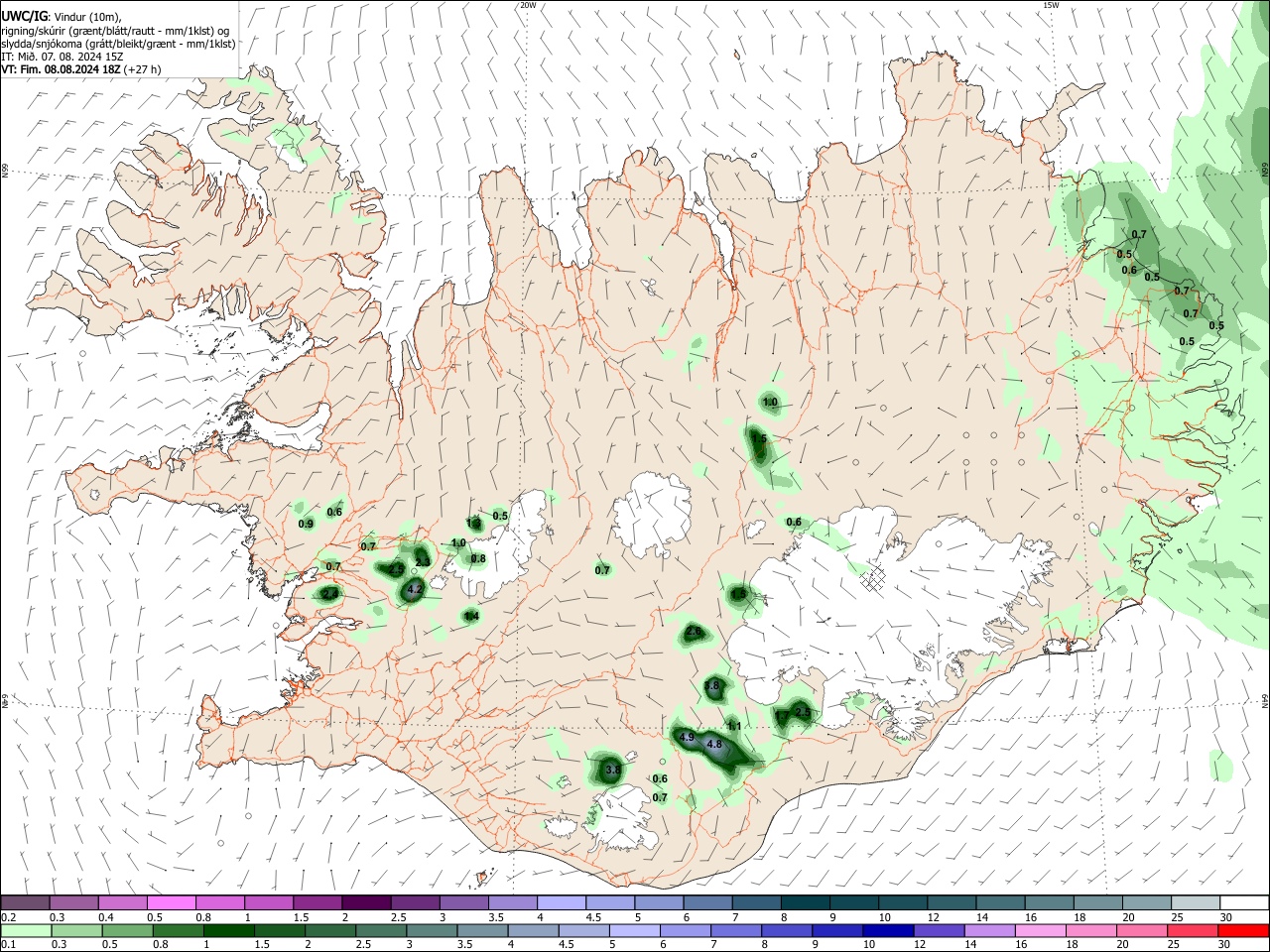Viewport: 1270px width, 952px height.
Task: Click the initial time line 'IT: Mið. 07. 08. 2024 15Z'
Action: tap(62, 57)
